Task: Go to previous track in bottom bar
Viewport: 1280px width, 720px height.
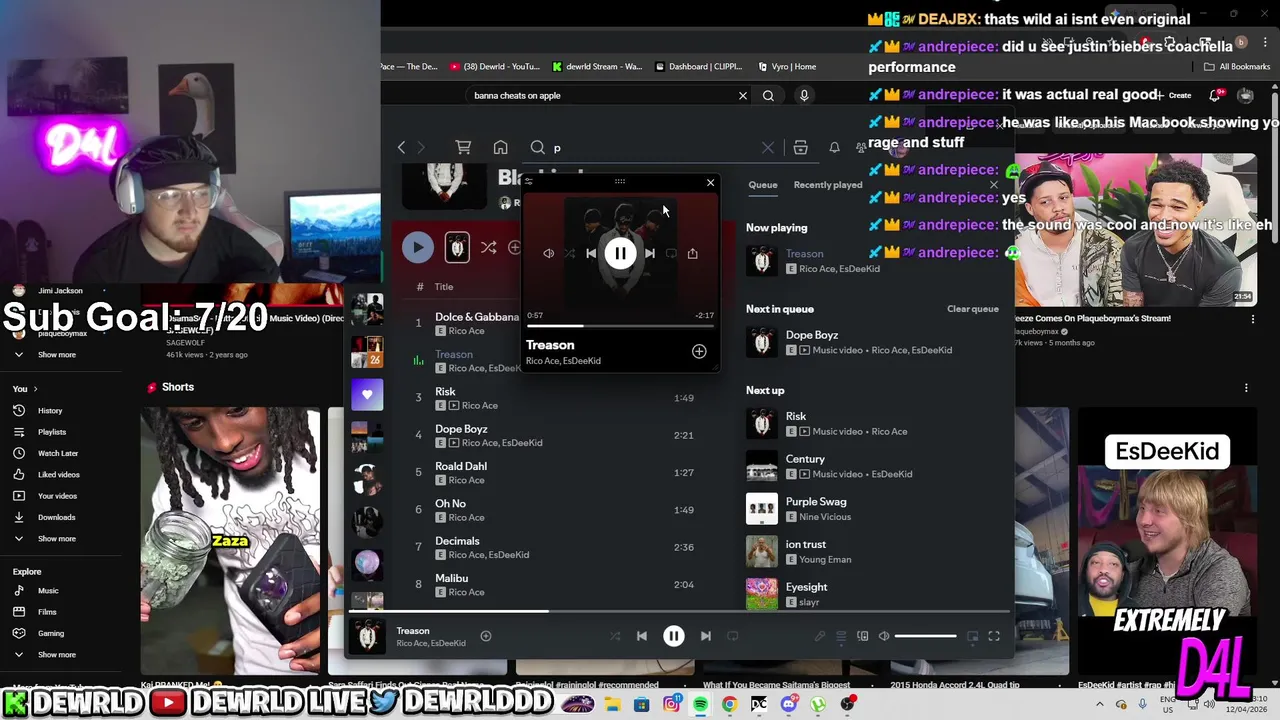Action: click(x=642, y=636)
